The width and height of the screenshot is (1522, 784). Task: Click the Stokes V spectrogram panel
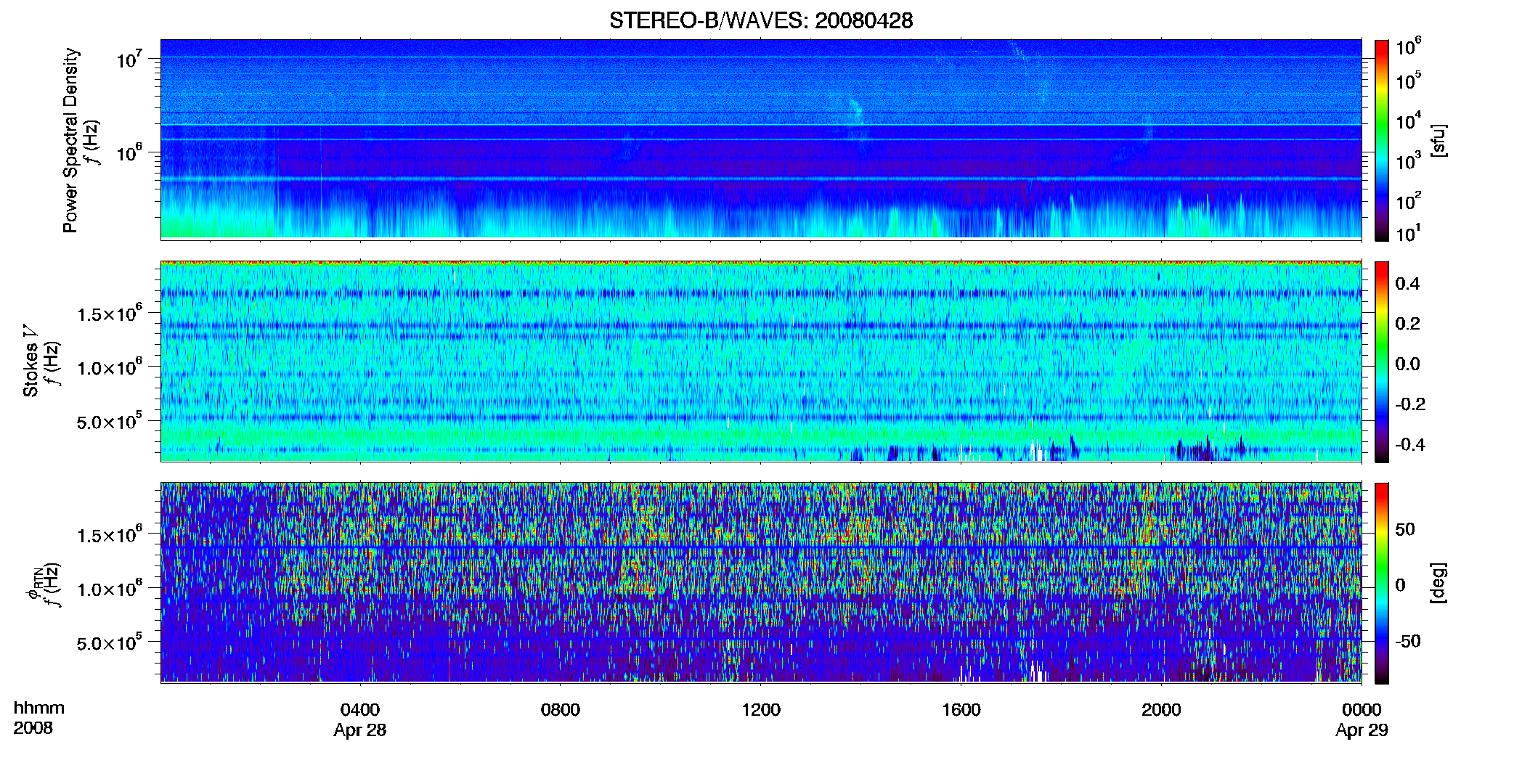tap(761, 361)
